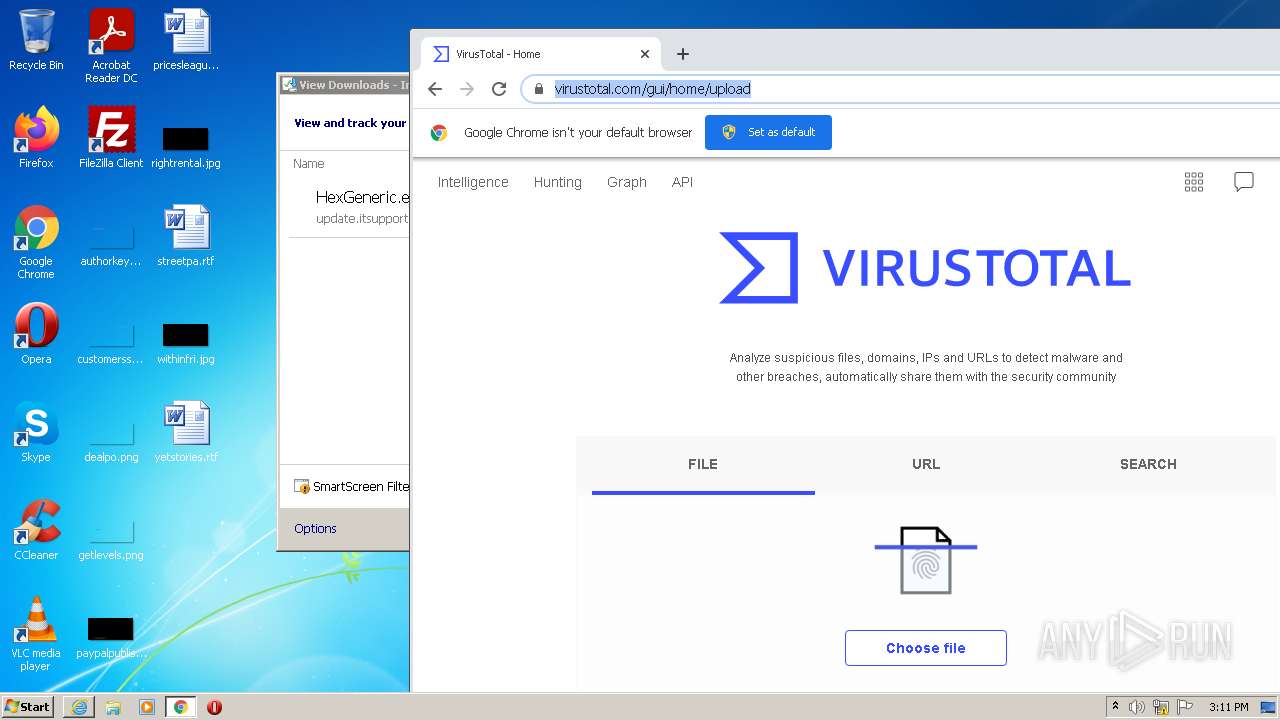The image size is (1280, 720).
Task: Open a new Chrome tab
Action: click(x=683, y=54)
